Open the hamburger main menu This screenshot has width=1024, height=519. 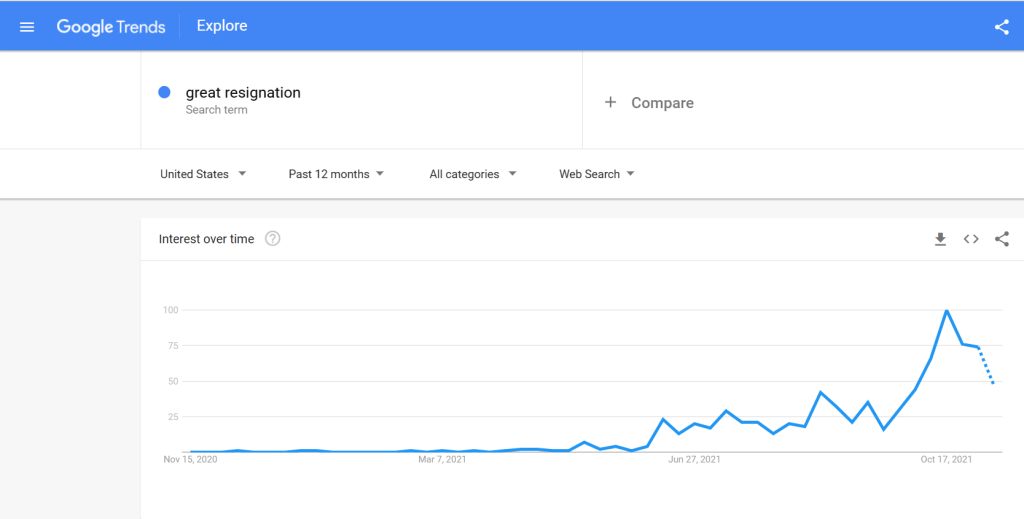[x=27, y=27]
